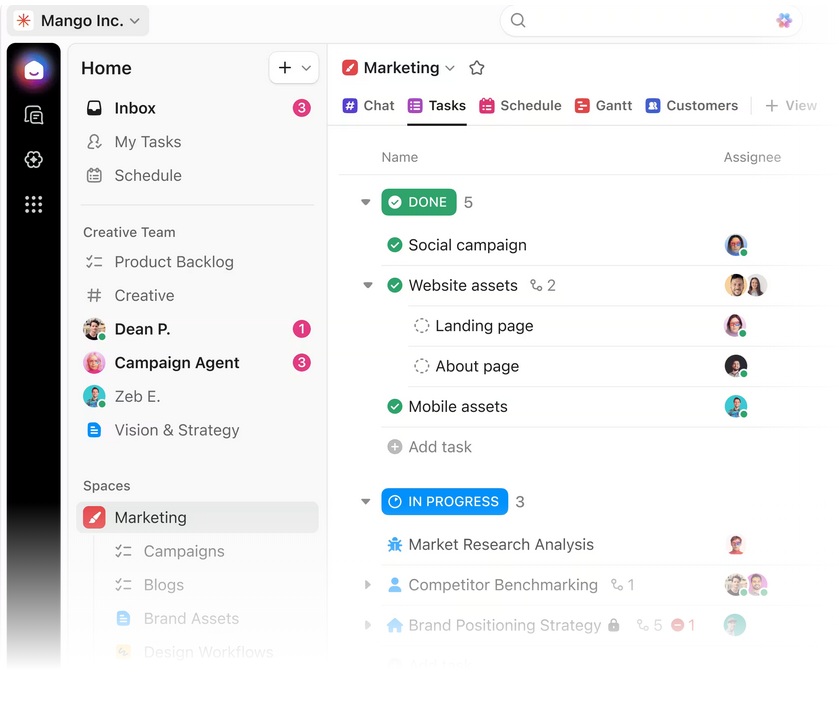Image resolution: width=839 pixels, height=708 pixels.
Task: Click Add task below Mobile assets
Action: click(x=429, y=447)
